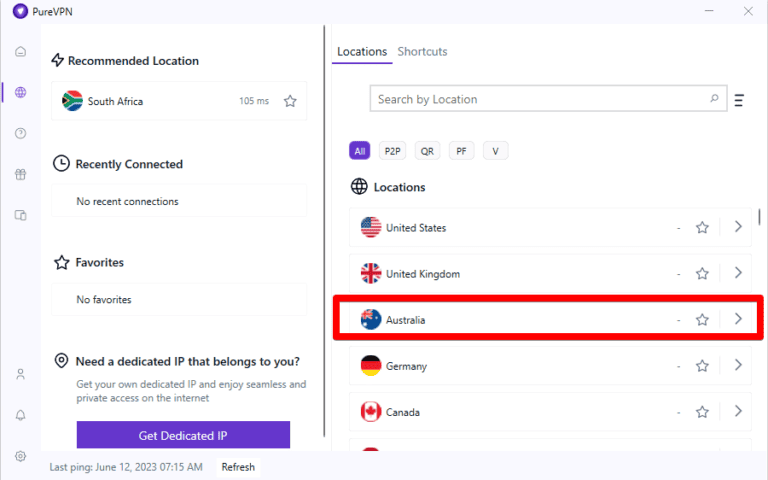Toggle favorite star for Germany

(702, 366)
